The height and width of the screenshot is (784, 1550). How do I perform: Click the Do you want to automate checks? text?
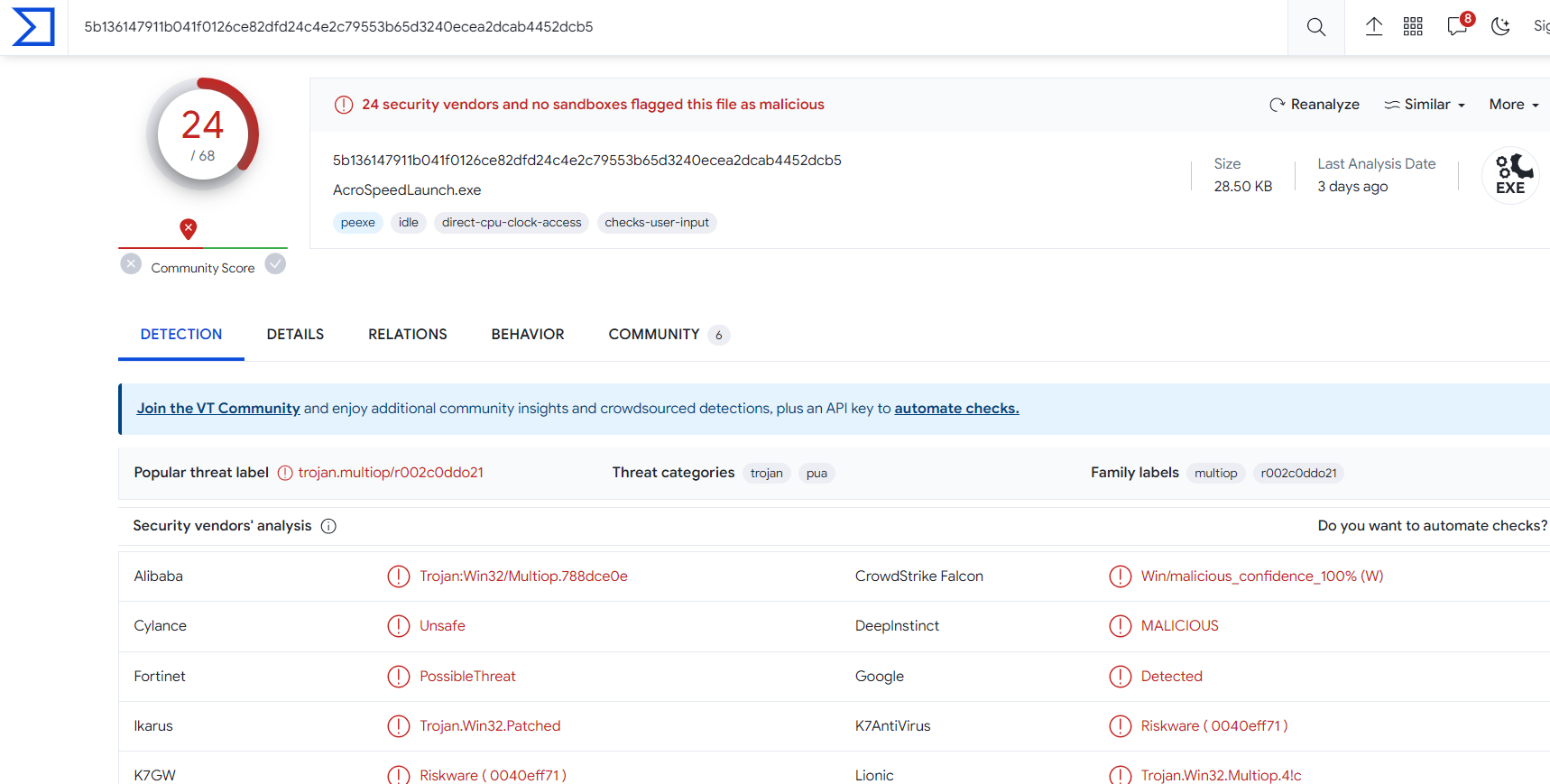(x=1433, y=526)
